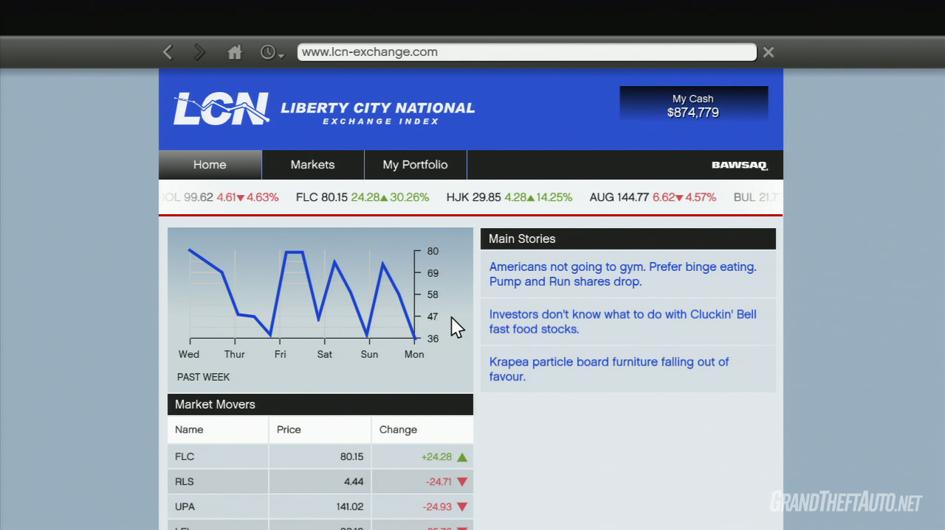
Task: Click the URL address bar
Action: click(x=527, y=52)
